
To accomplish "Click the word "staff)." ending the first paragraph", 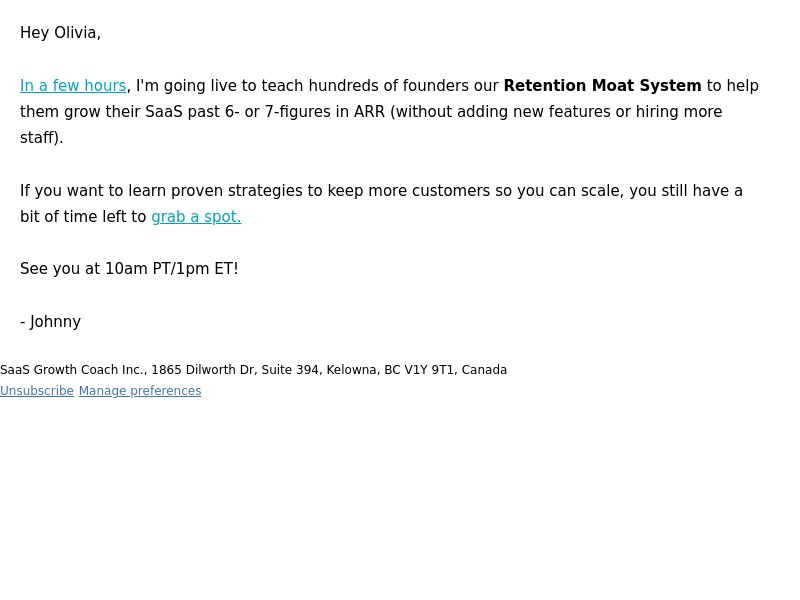I will coord(41,138).
